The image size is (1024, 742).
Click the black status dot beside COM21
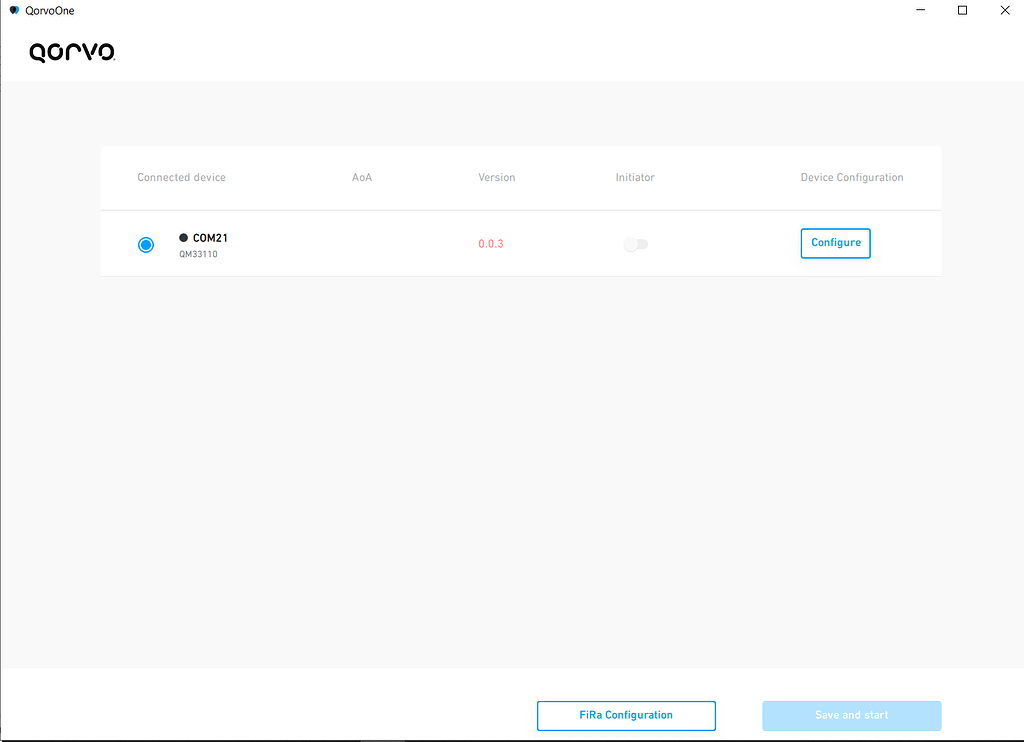click(x=183, y=238)
